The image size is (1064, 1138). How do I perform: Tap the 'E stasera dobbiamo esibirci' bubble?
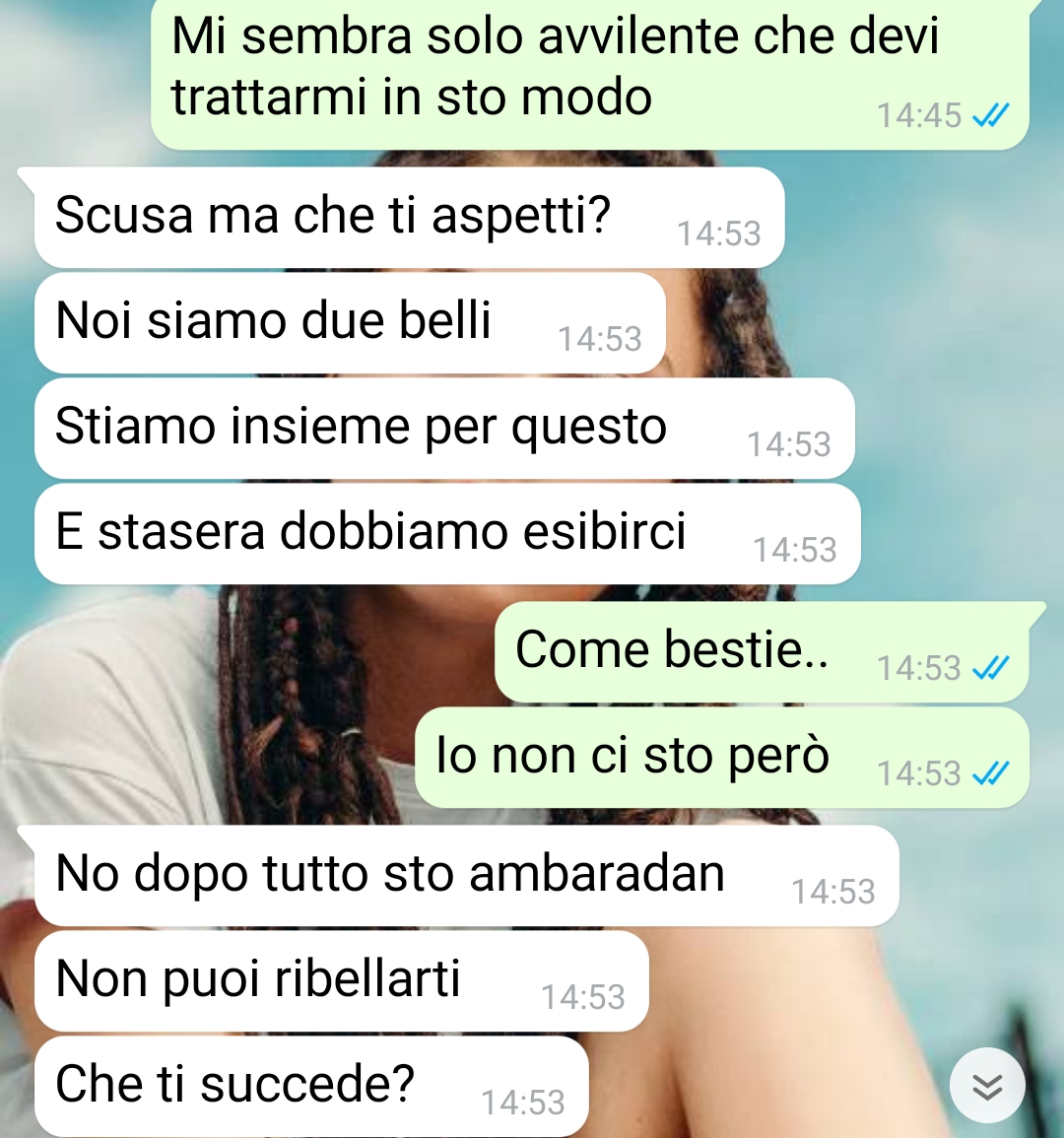click(447, 533)
